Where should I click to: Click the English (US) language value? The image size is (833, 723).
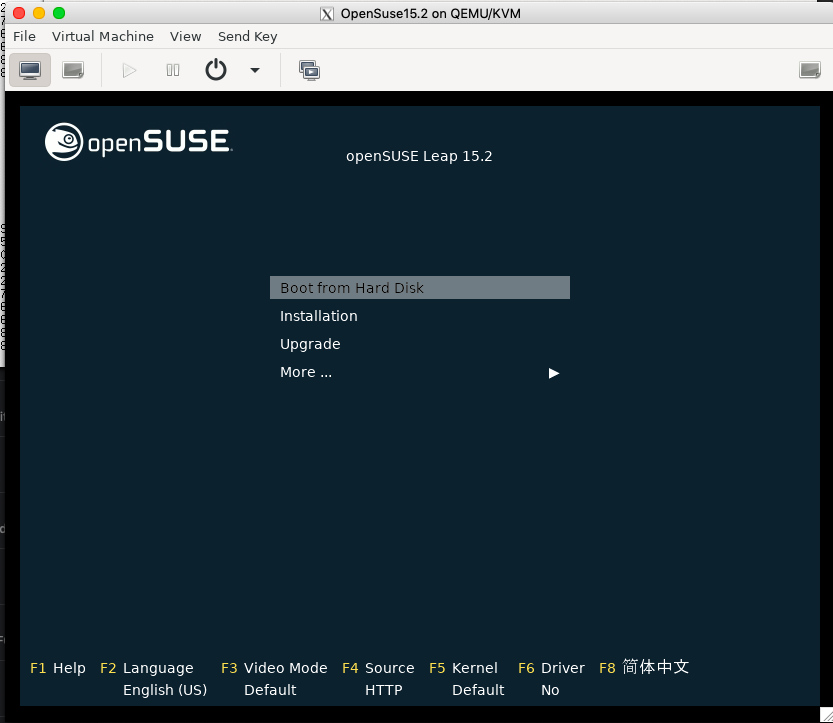click(x=165, y=690)
